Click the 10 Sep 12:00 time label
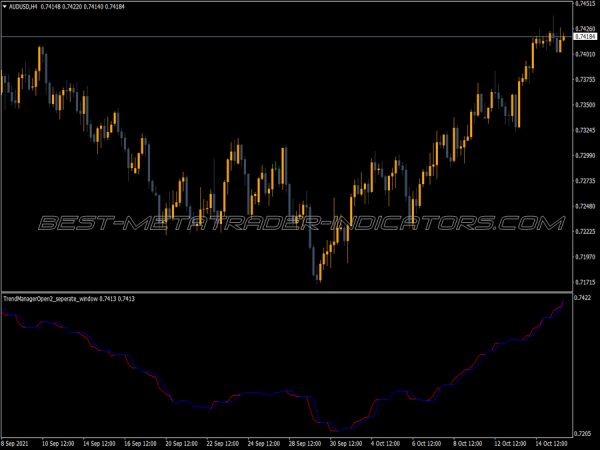The image size is (600, 450). point(58,443)
